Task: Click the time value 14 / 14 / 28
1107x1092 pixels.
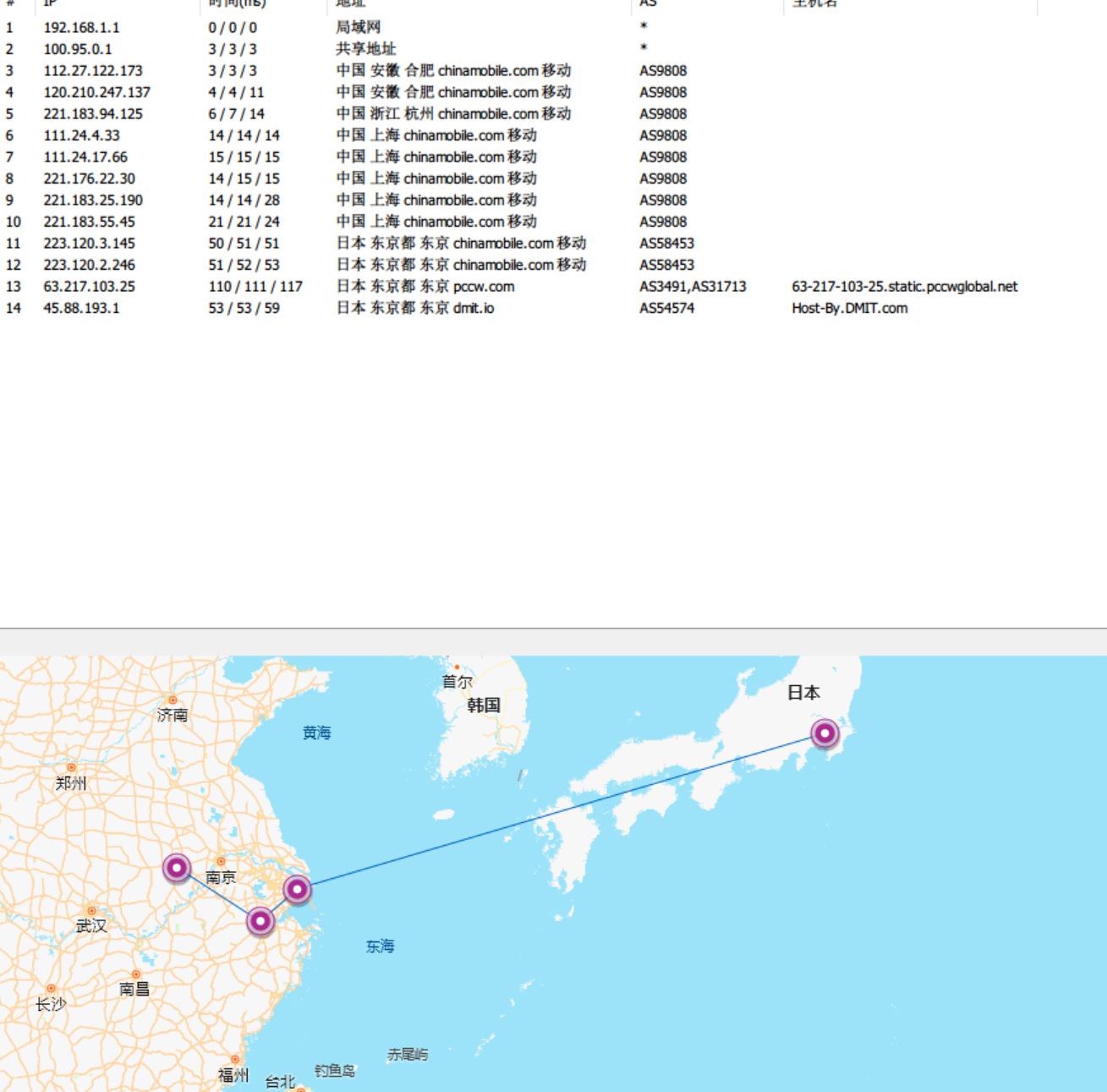Action: point(244,200)
